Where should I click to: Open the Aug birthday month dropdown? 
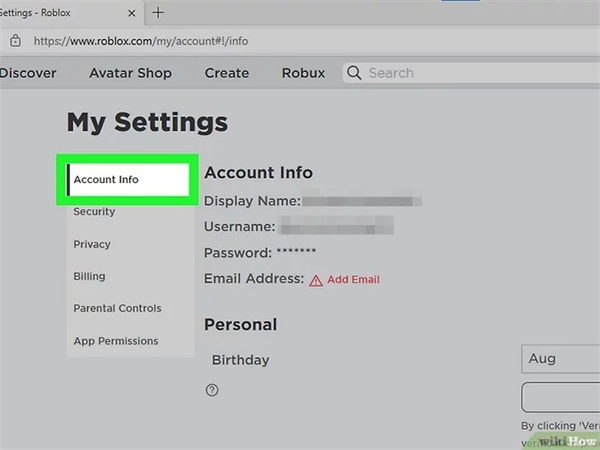tap(561, 359)
